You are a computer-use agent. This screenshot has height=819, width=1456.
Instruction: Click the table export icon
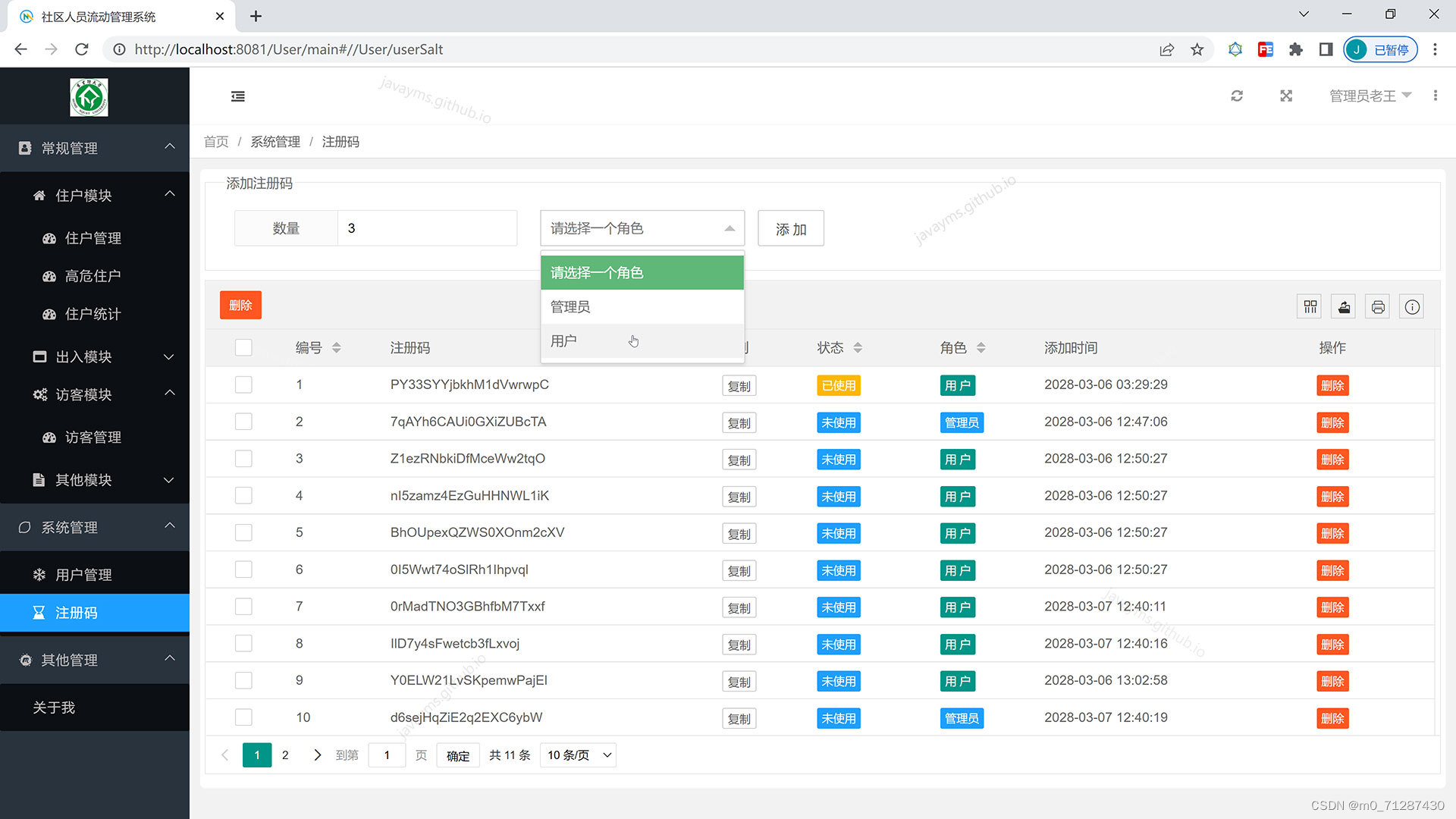(x=1344, y=306)
